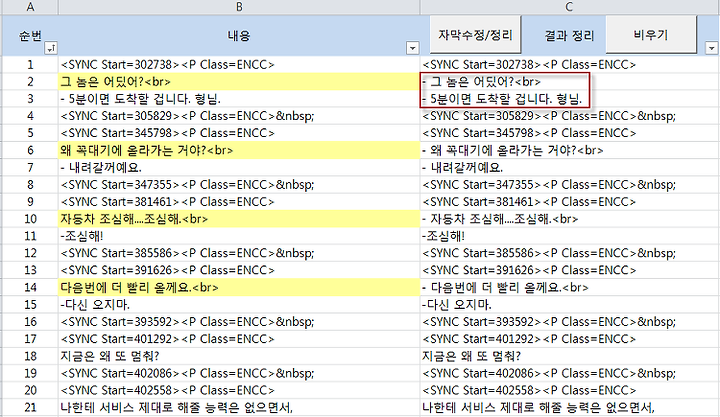Select 순번 cell numbered 6
The height and width of the screenshot is (417, 720).
coord(30,150)
